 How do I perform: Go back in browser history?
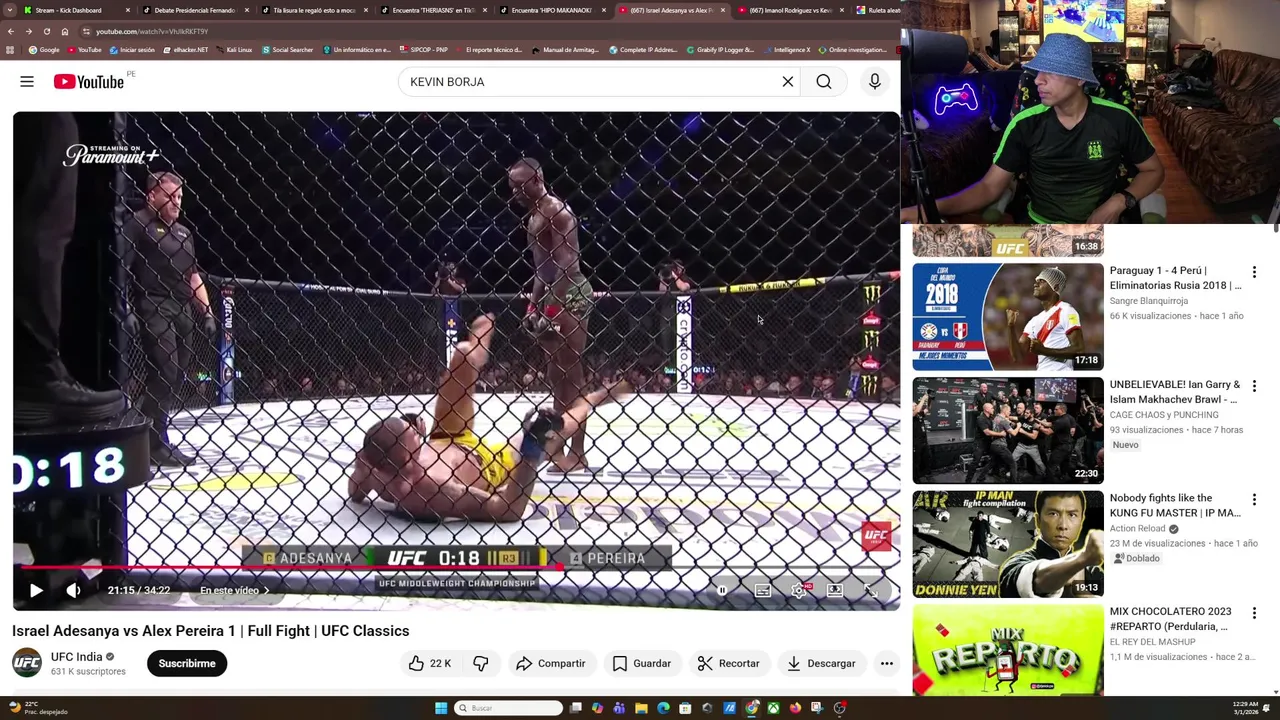point(12,31)
